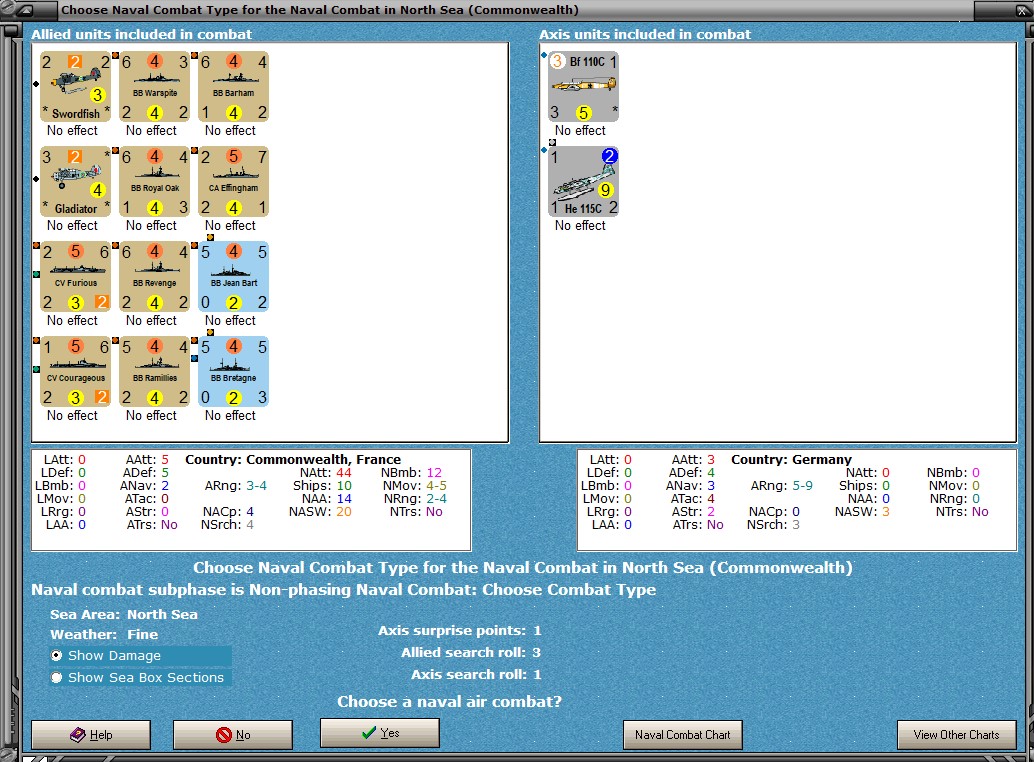Open the Help button
1034x762 pixels.
[91, 734]
